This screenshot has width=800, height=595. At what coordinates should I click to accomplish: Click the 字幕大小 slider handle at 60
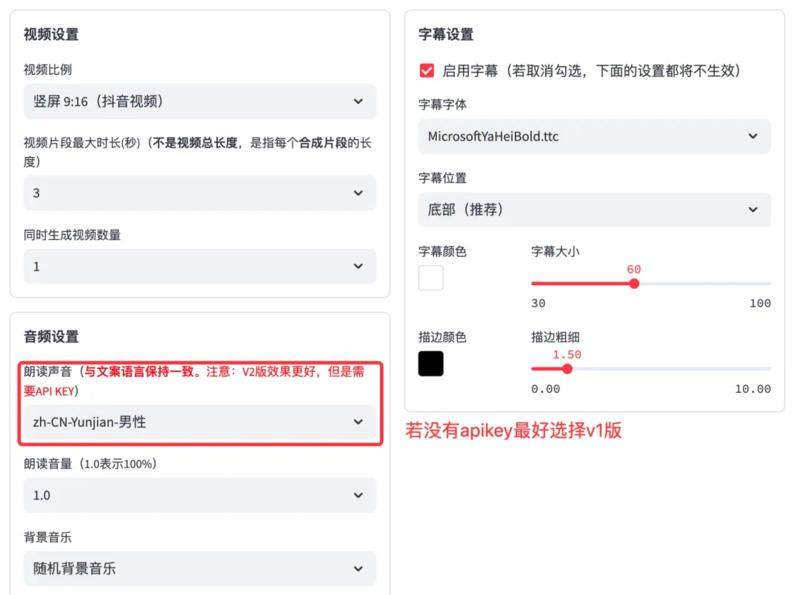tap(634, 284)
